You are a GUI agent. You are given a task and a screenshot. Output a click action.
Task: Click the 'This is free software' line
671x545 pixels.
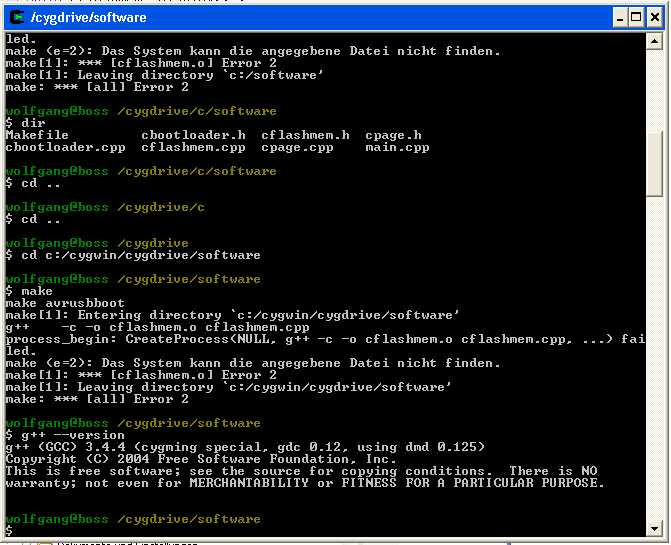302,471
